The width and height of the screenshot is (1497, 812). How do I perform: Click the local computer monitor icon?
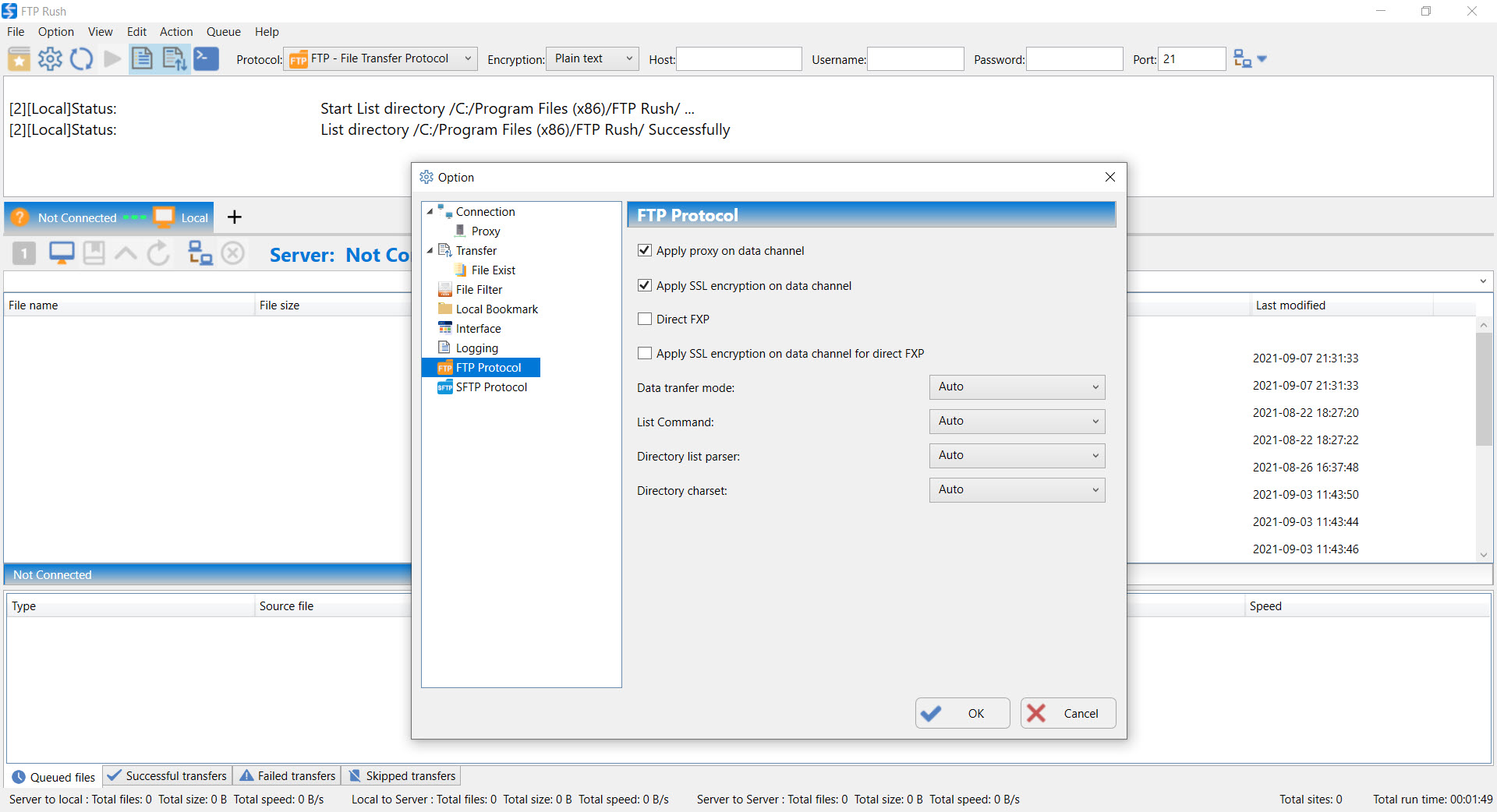tap(62, 253)
